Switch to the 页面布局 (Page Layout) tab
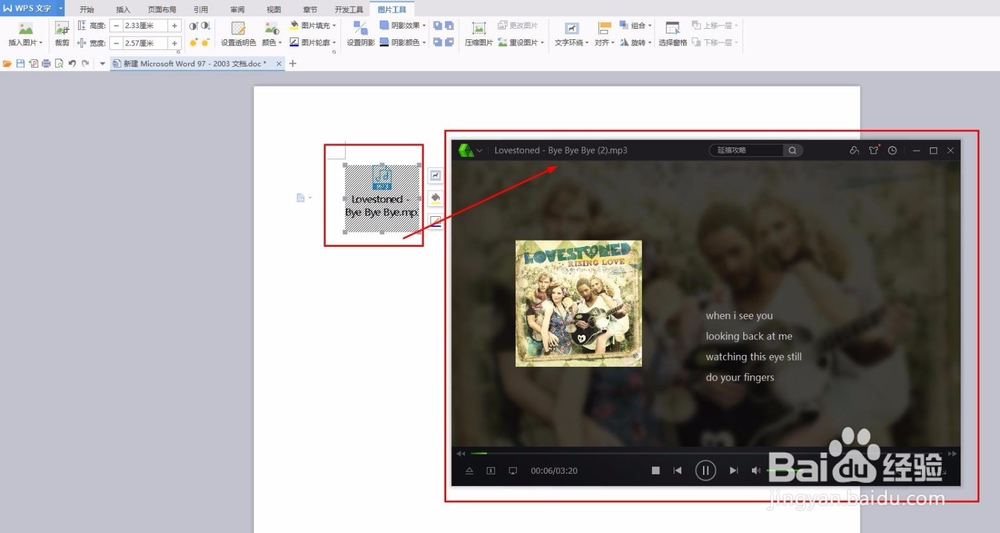Image resolution: width=1000 pixels, height=533 pixels. tap(162, 10)
